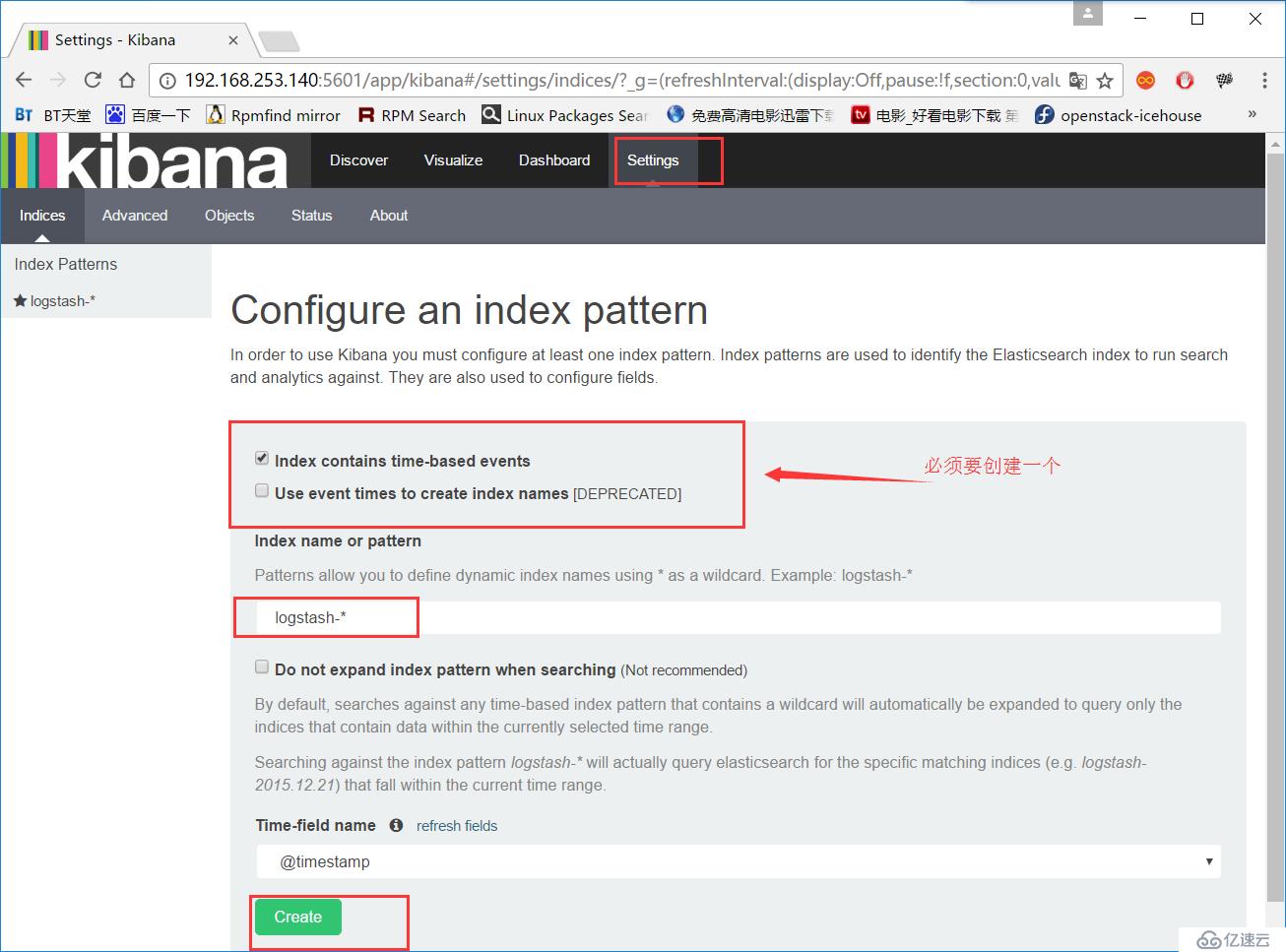The image size is (1286, 952).
Task: Open Linux Packages Search bookmark
Action: click(565, 115)
